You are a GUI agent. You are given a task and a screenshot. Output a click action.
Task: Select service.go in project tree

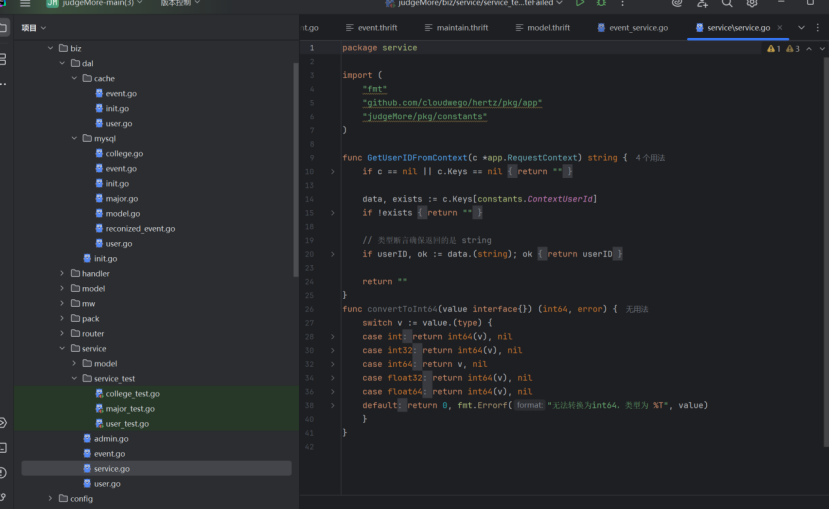(x=156, y=468)
